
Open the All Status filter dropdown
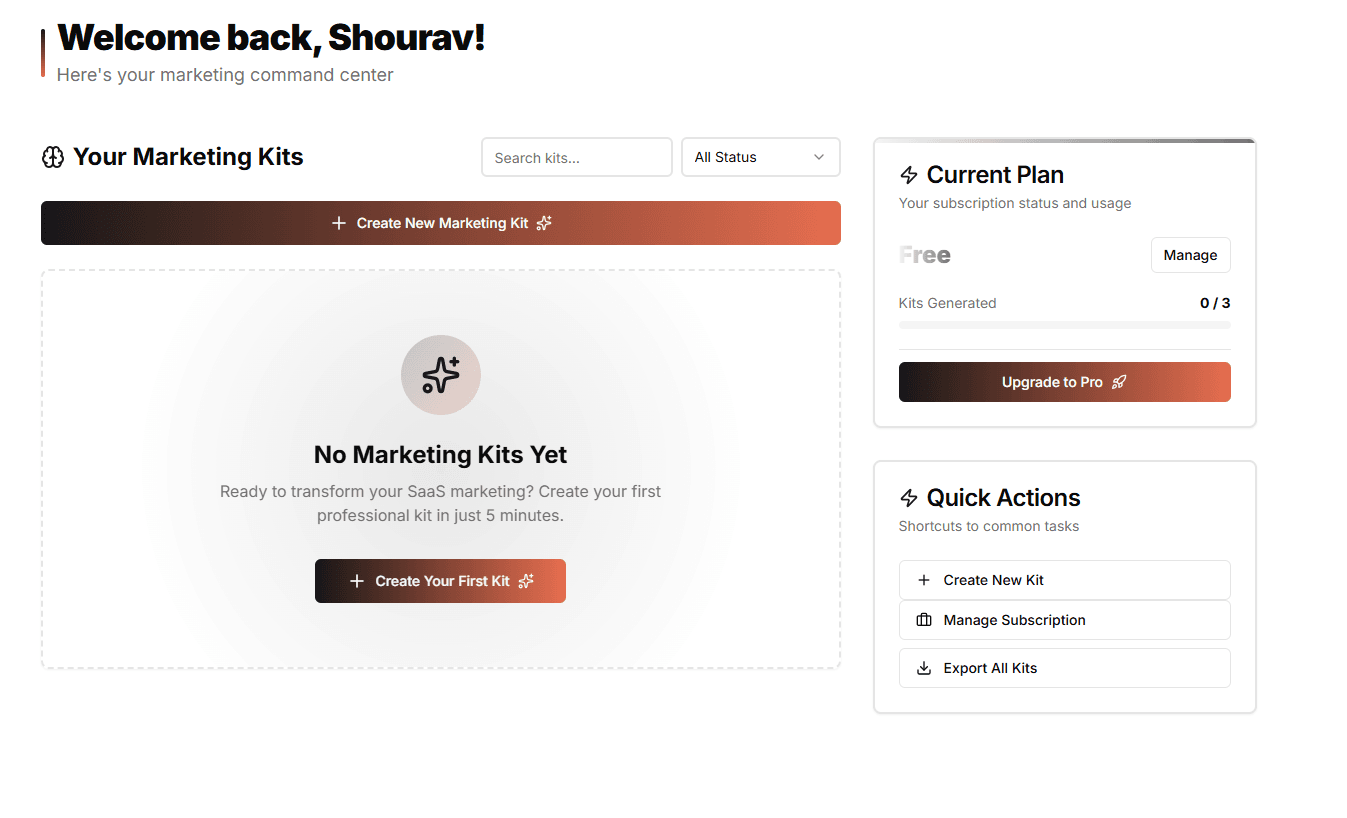(760, 157)
